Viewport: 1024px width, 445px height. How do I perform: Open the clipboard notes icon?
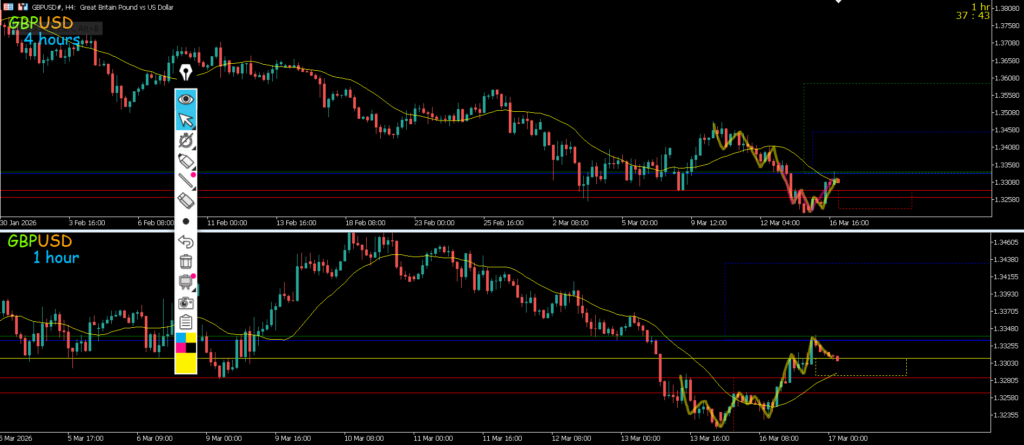point(186,322)
